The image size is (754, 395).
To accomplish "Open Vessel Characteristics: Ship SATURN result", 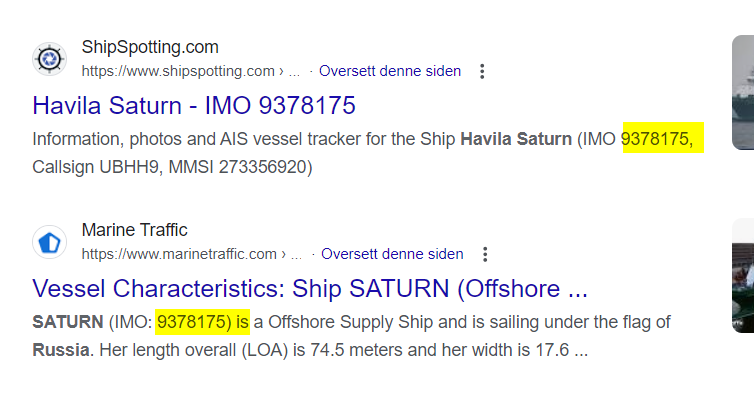I will point(310,289).
